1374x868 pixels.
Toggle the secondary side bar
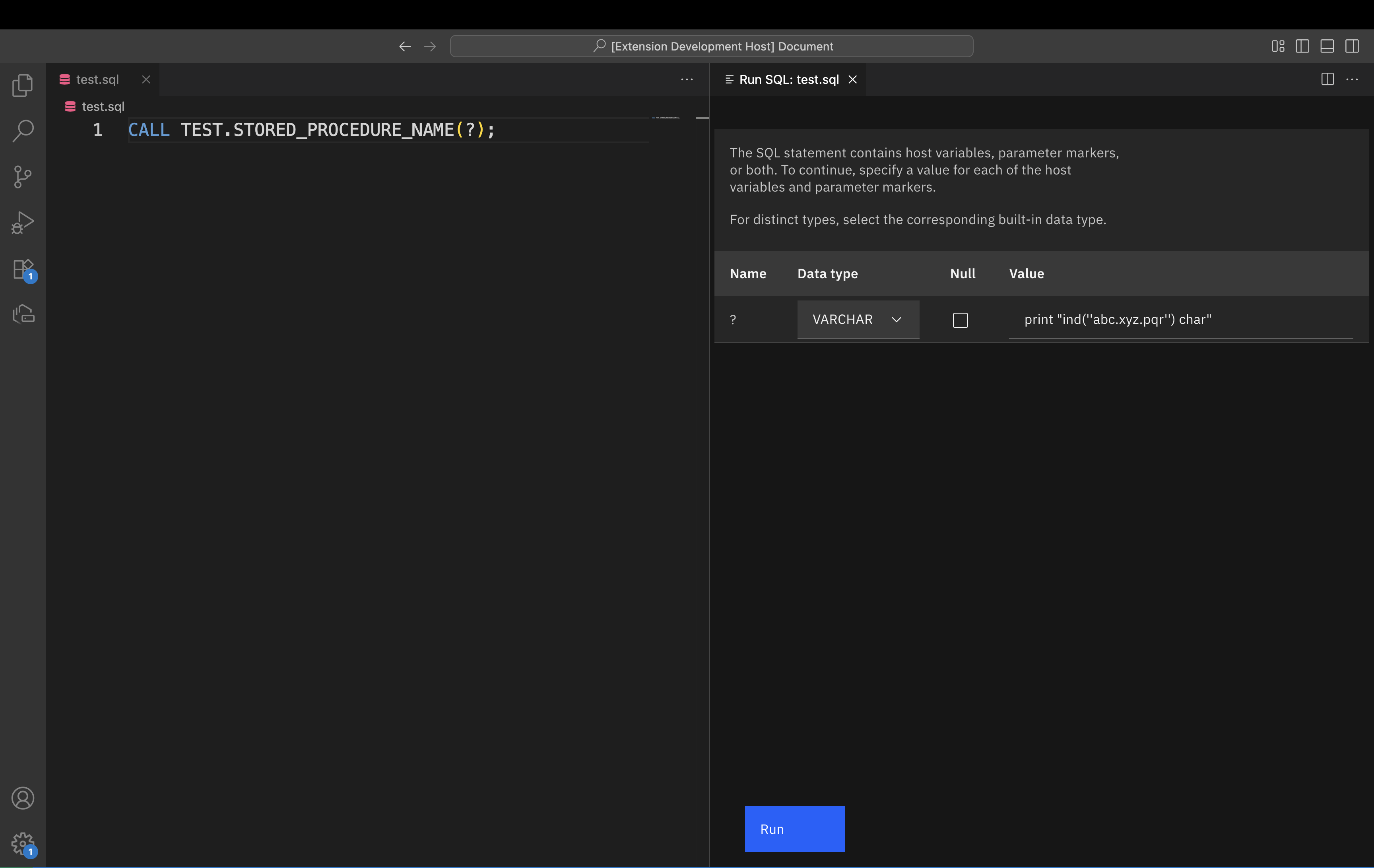pyautogui.click(x=1352, y=46)
